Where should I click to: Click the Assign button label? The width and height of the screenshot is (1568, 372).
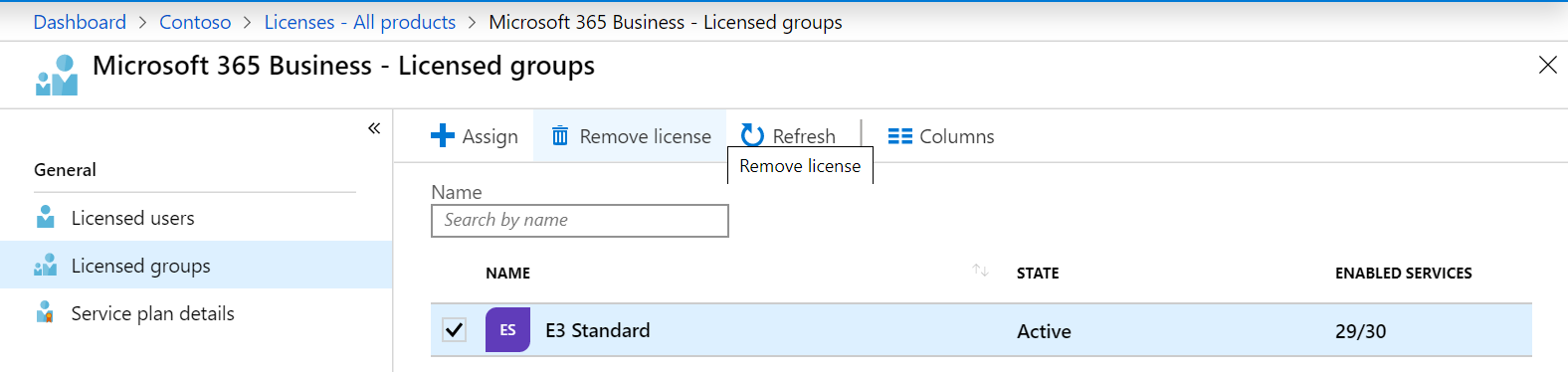tap(490, 136)
